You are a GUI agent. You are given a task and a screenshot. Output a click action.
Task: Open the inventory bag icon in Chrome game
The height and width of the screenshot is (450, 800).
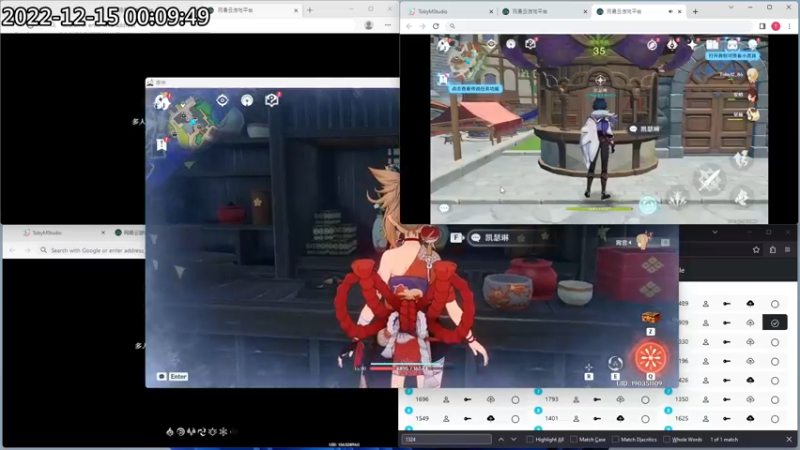point(733,44)
